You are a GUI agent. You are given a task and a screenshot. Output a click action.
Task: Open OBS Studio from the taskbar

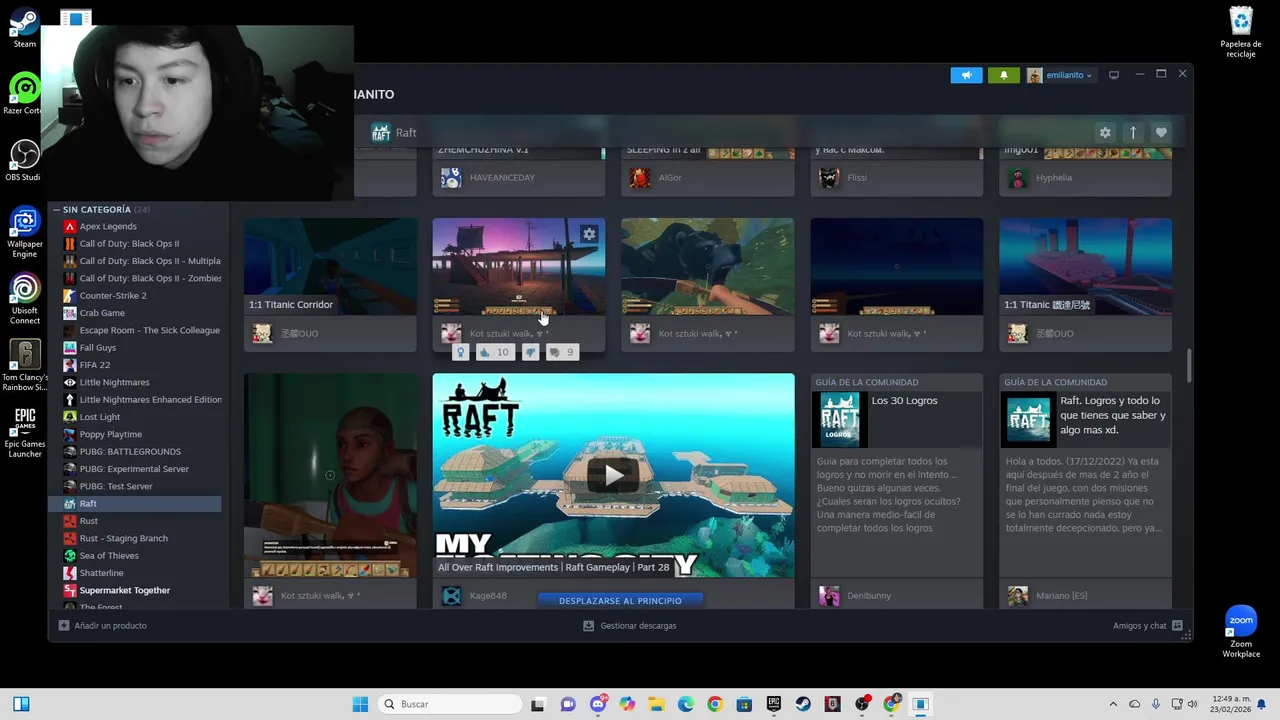[862, 704]
